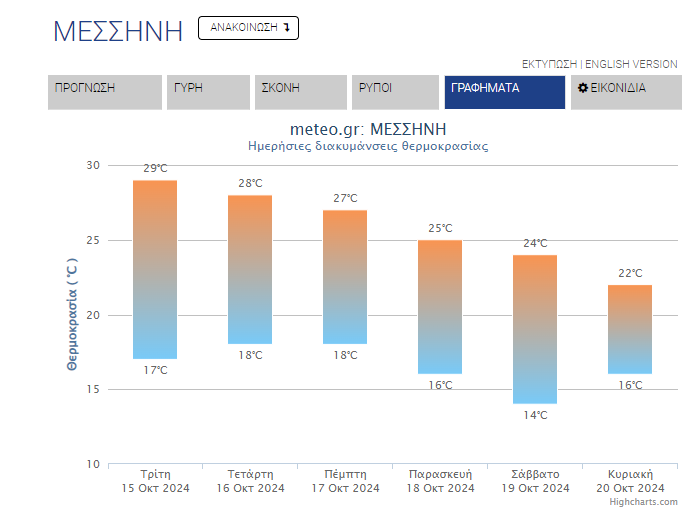Click the Τετάρτη 16 Οκτ 2024 axis label
Viewport: 700px width, 524px height.
[x=250, y=481]
